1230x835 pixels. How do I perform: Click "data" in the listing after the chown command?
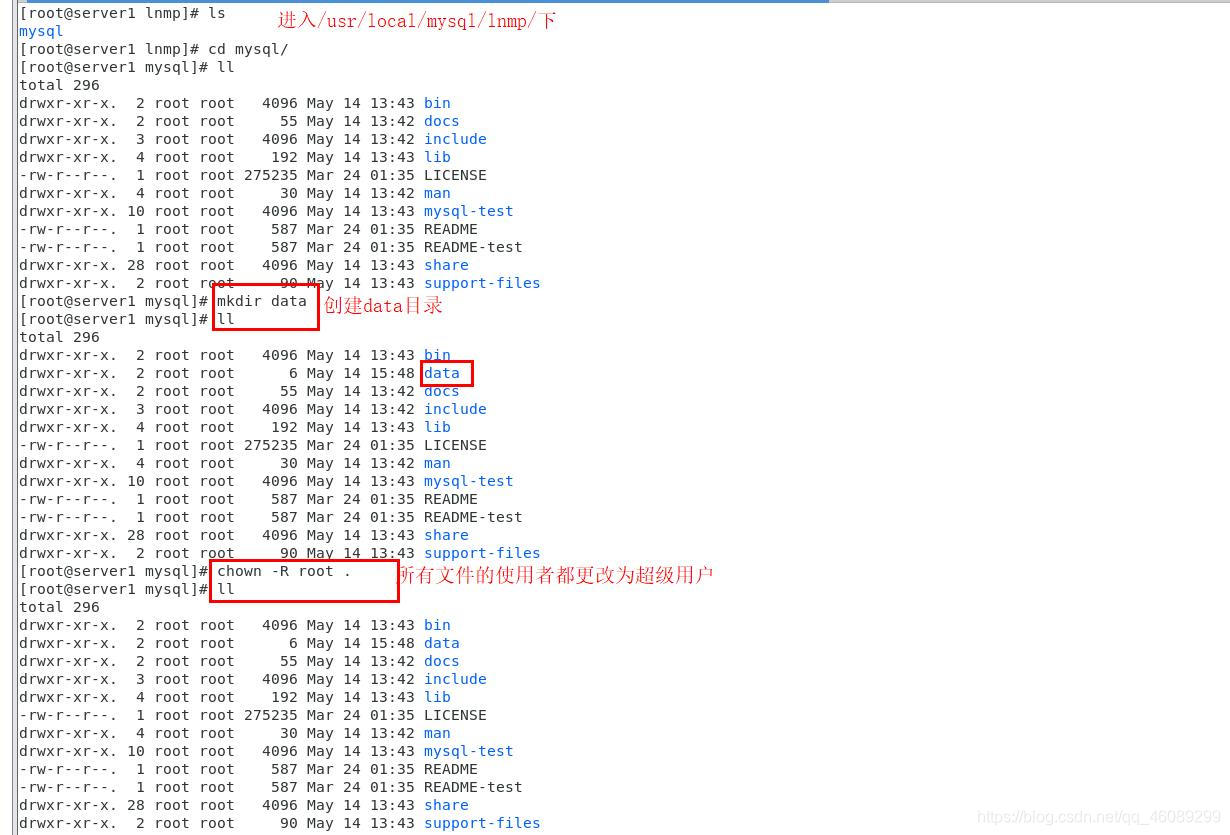pos(442,643)
